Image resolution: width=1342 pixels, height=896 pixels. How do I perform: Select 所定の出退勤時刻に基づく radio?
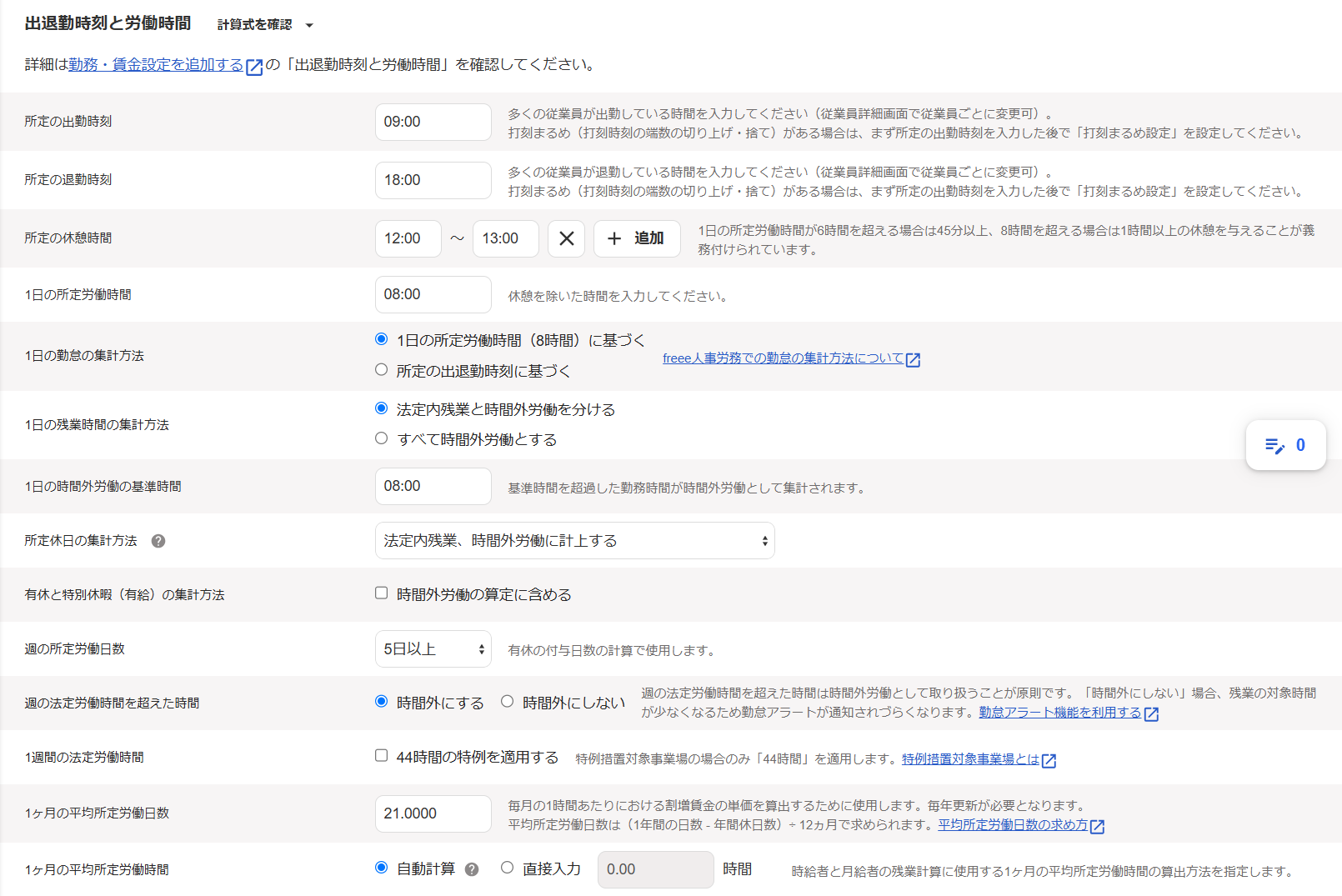point(381,369)
